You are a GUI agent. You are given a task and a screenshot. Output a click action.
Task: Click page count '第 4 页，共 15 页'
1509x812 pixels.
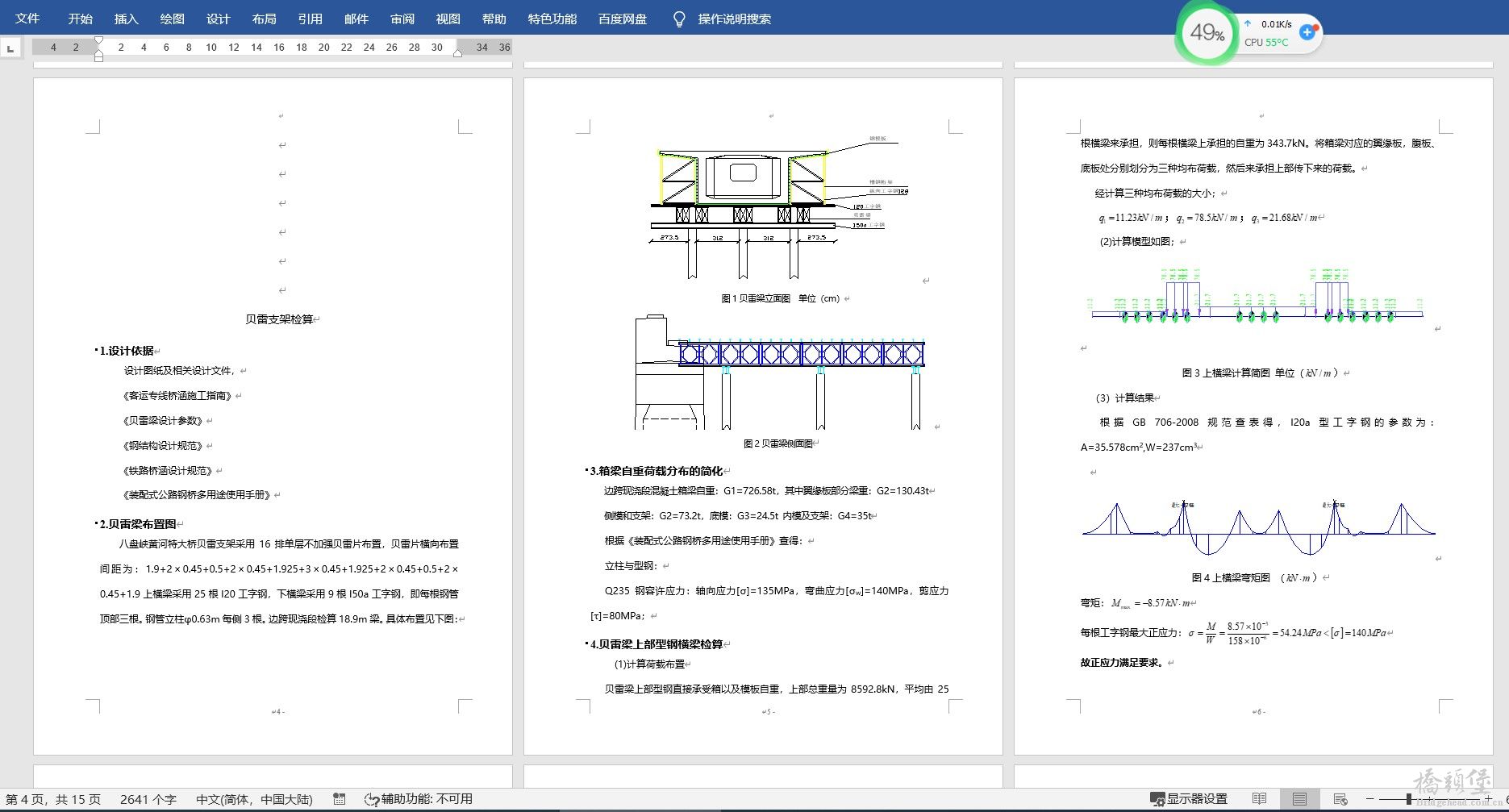[x=53, y=799]
